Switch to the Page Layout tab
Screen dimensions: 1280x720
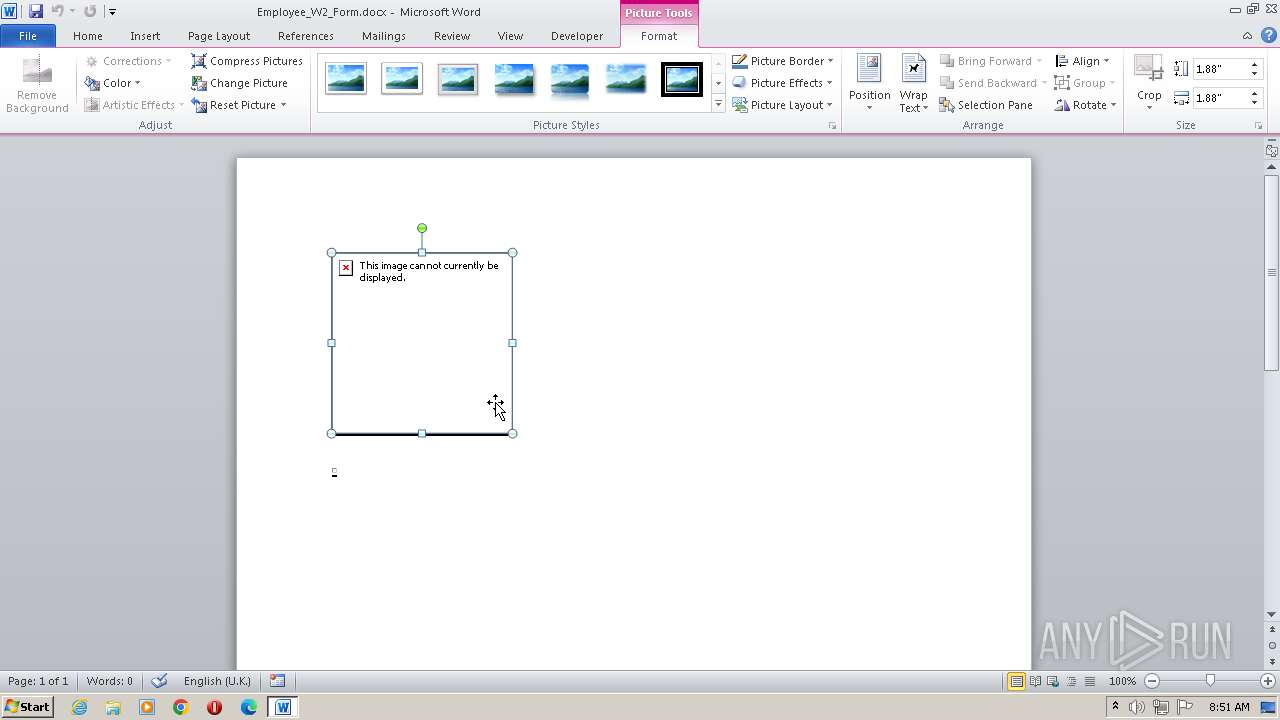(x=219, y=36)
